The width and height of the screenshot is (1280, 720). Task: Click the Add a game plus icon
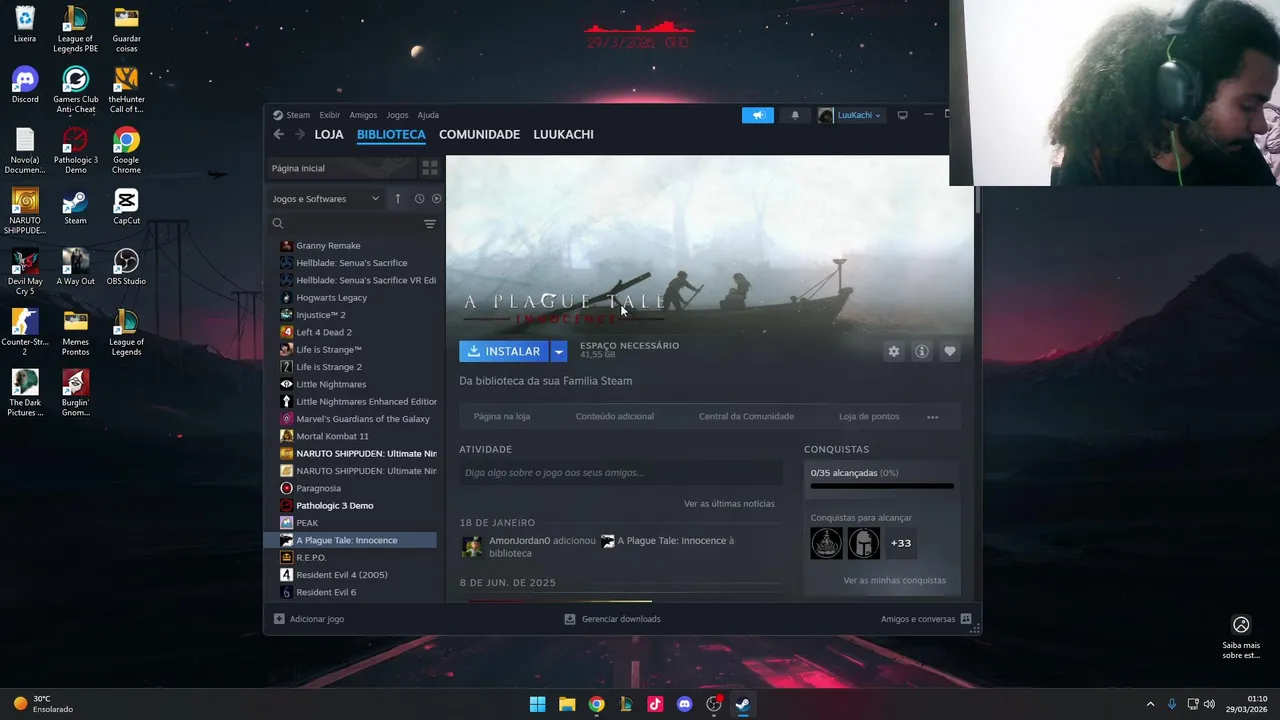[279, 619]
